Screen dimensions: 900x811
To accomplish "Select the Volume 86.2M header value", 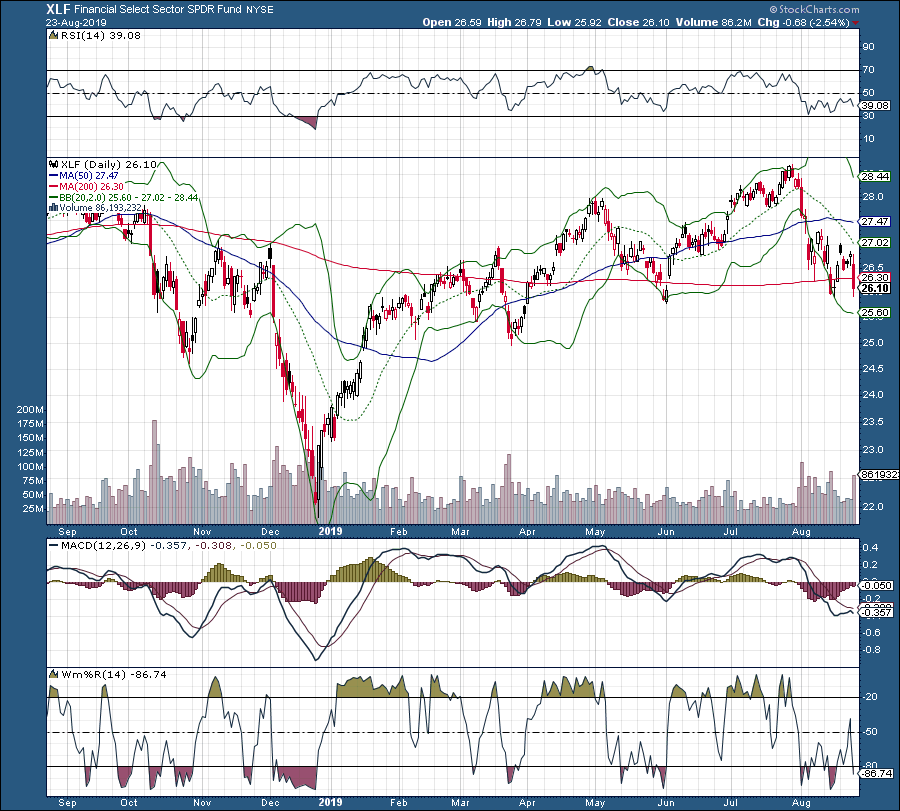I will [713, 22].
